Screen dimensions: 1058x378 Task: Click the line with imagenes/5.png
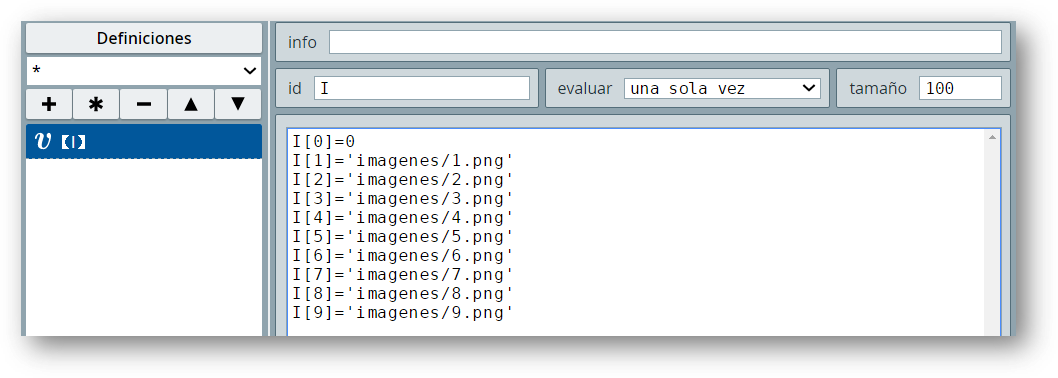pyautogui.click(x=403, y=237)
